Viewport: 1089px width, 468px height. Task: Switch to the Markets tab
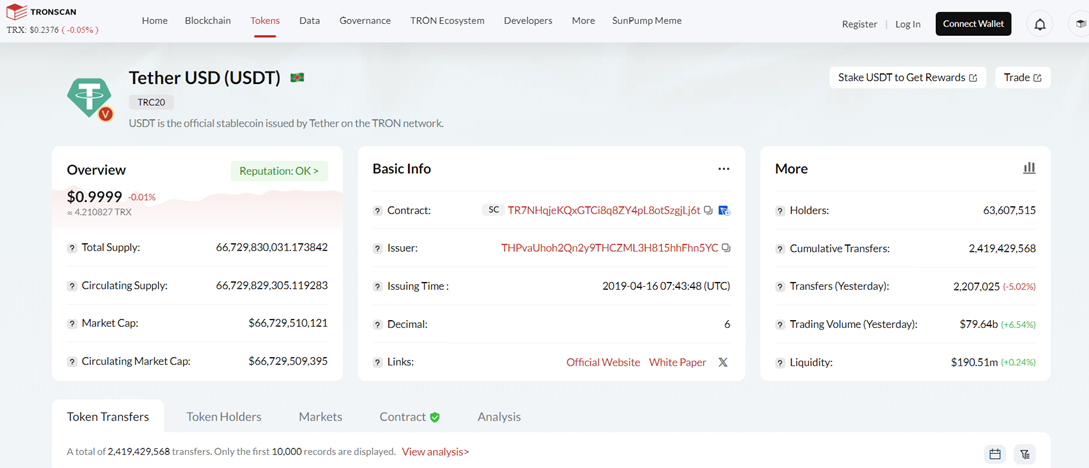click(x=320, y=417)
